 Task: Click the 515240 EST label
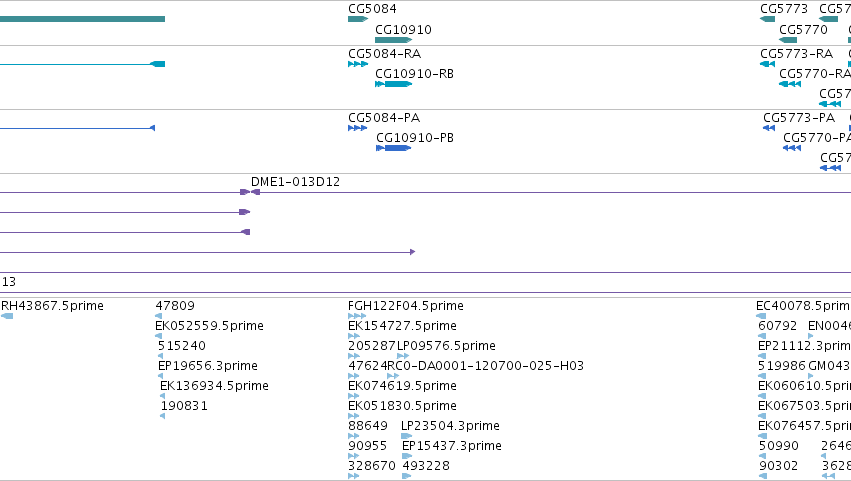182,346
